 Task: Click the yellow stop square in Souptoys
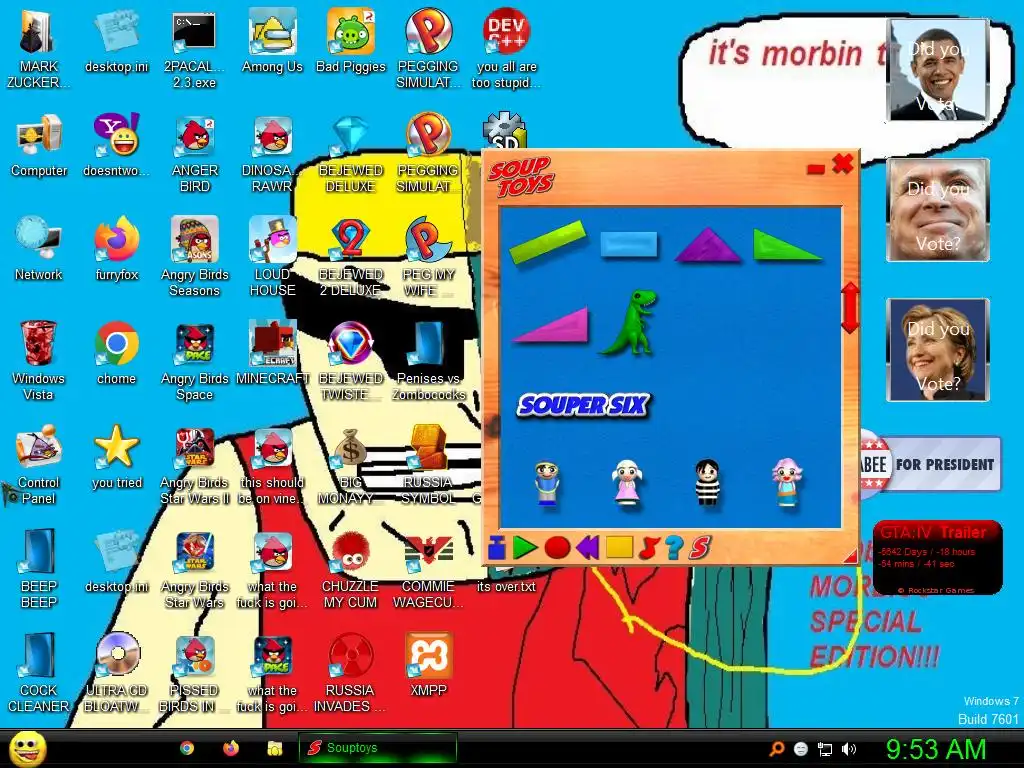[x=618, y=547]
